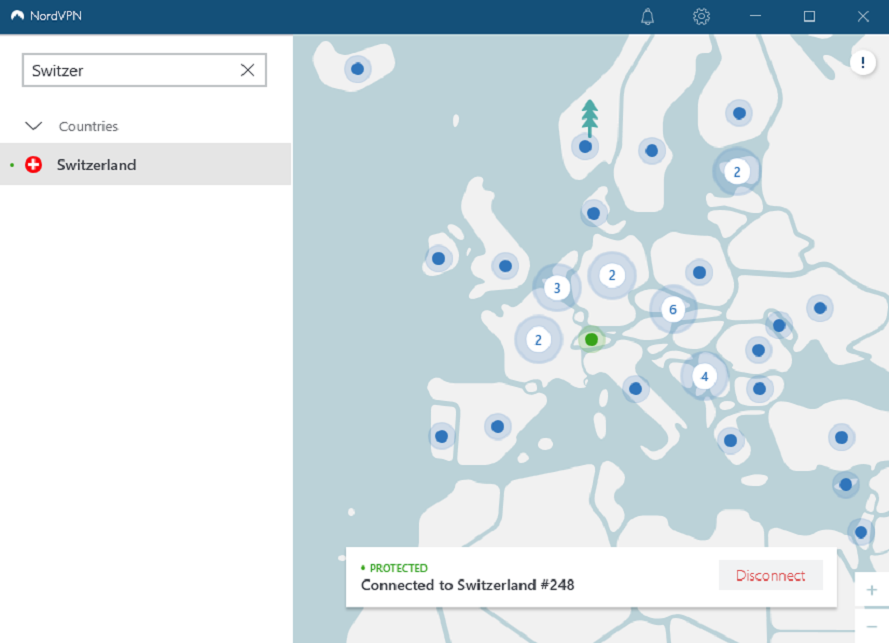889x643 pixels.
Task: Open the notifications bell
Action: pos(647,16)
